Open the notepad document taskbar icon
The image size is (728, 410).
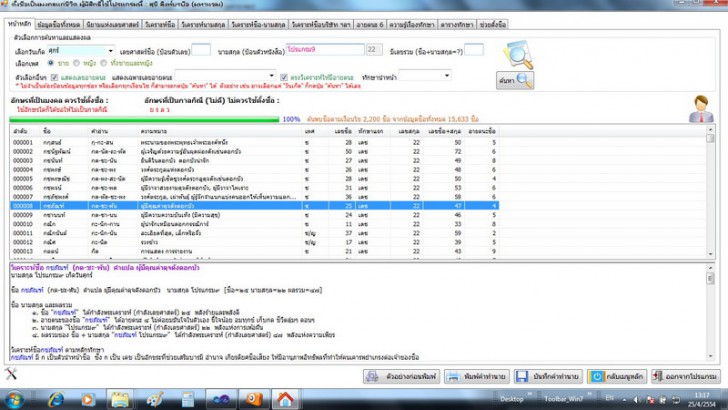pyautogui.click(x=188, y=400)
